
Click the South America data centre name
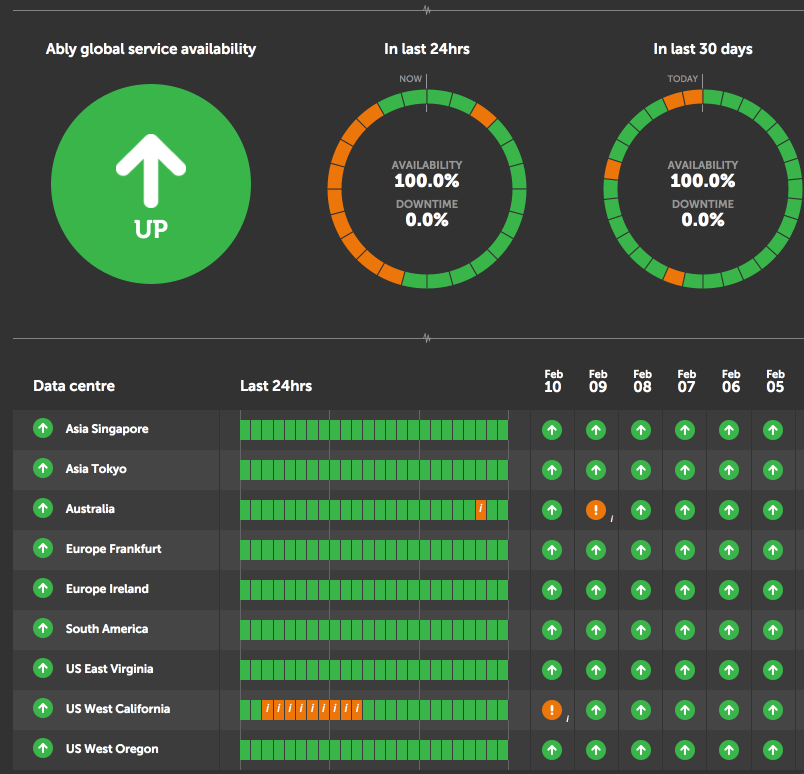(107, 629)
